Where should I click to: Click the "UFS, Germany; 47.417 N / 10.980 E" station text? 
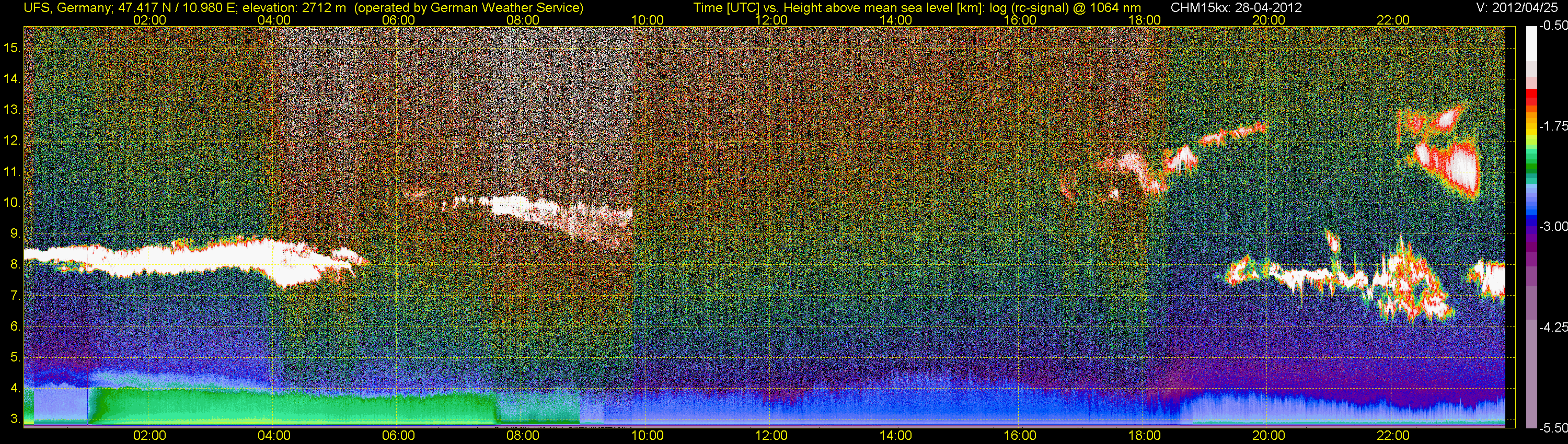point(131,8)
